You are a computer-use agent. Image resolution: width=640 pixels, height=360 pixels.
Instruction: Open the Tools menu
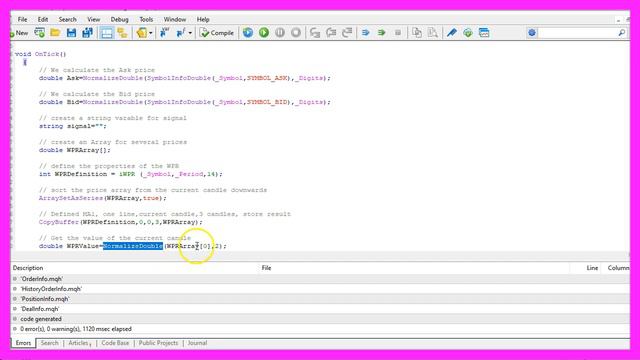coord(146,19)
